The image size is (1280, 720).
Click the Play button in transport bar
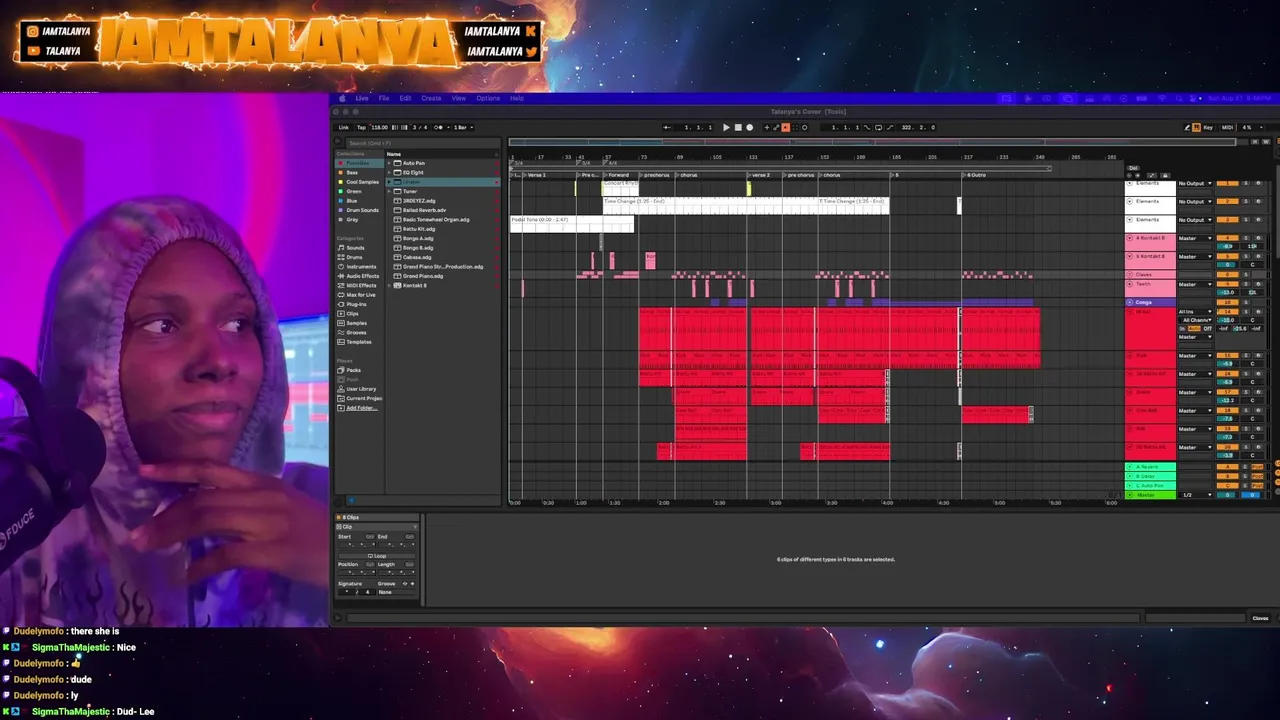(x=726, y=127)
